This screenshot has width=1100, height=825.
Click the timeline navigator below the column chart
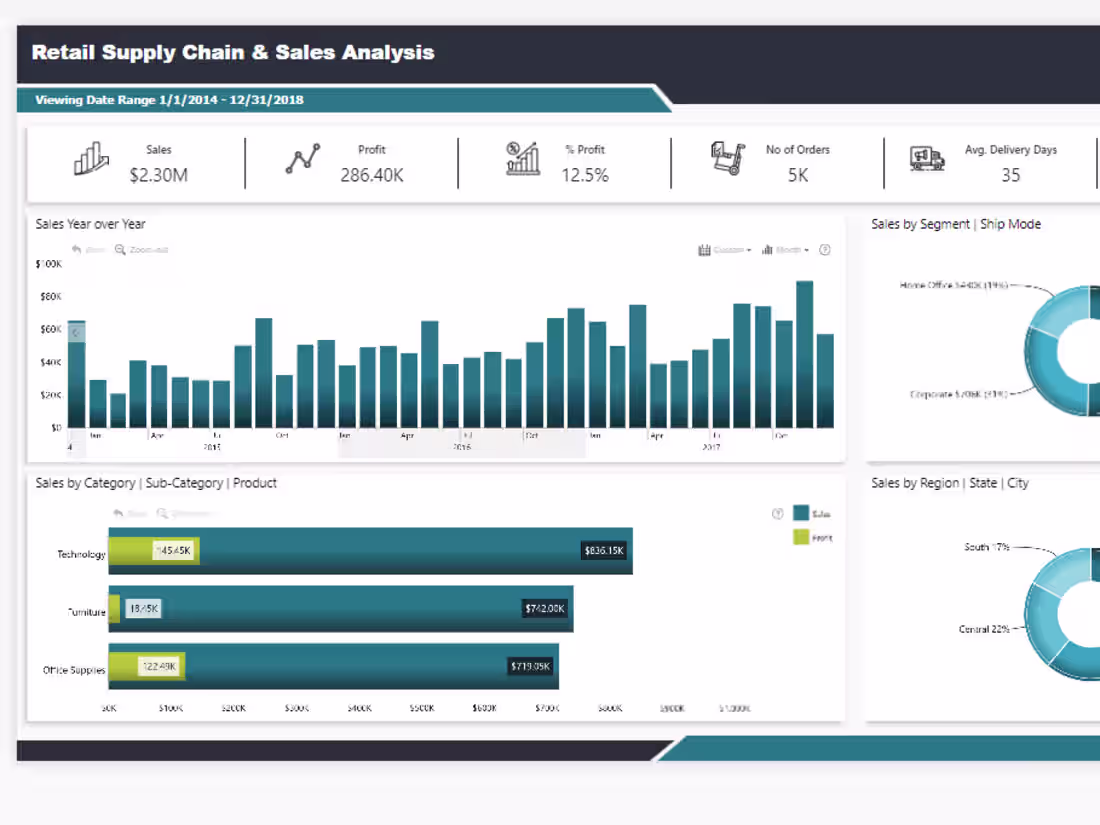[450, 442]
